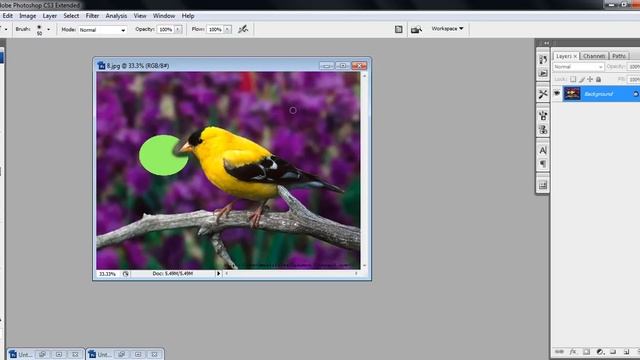
Task: Close the Layers tab with its x
Action: (575, 56)
